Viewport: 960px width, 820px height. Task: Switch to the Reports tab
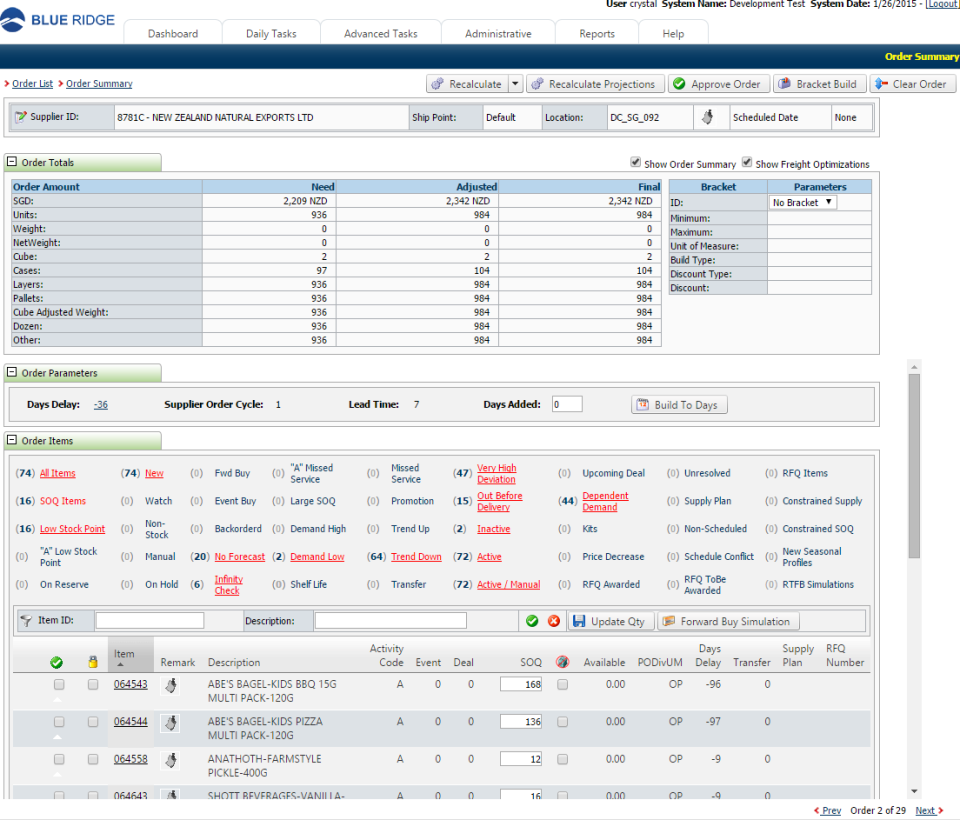[596, 32]
